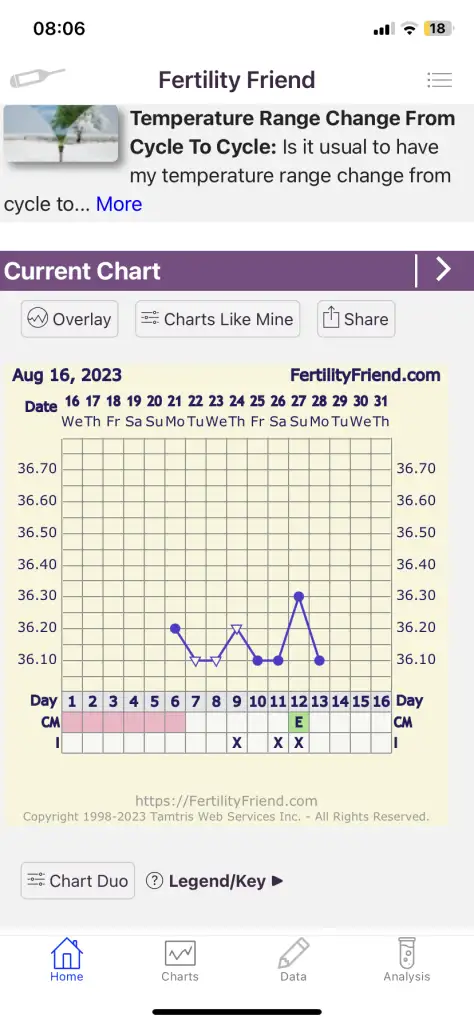Image resolution: width=474 pixels, height=1024 pixels.
Task: Tap the tree article thumbnail image
Action: point(61,134)
